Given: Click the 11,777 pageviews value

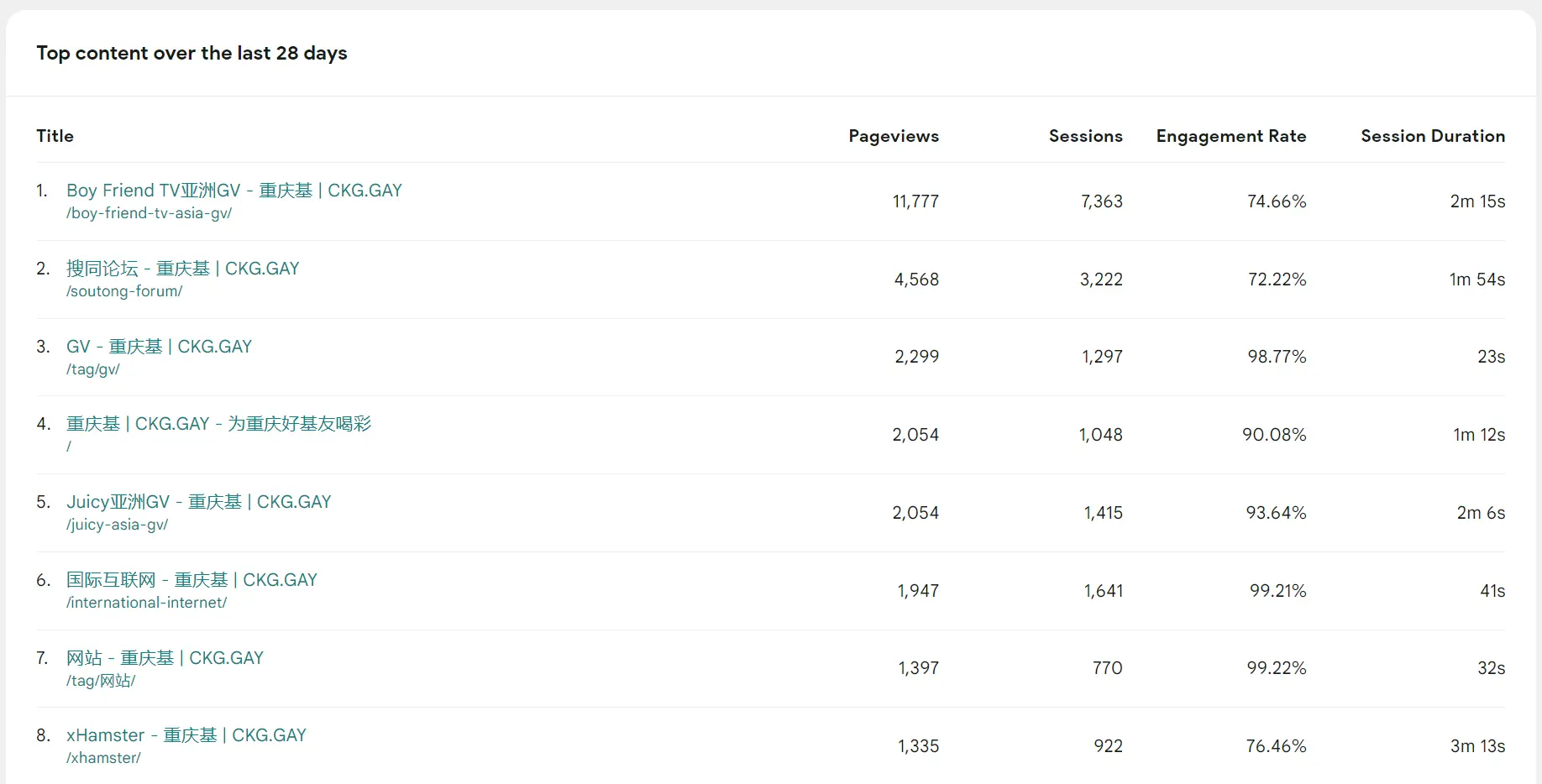Looking at the screenshot, I should [915, 201].
